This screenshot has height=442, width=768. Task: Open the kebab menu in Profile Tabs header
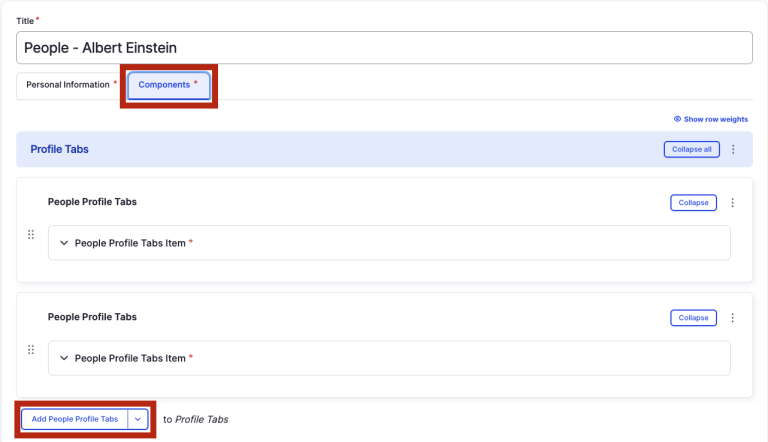(733, 149)
